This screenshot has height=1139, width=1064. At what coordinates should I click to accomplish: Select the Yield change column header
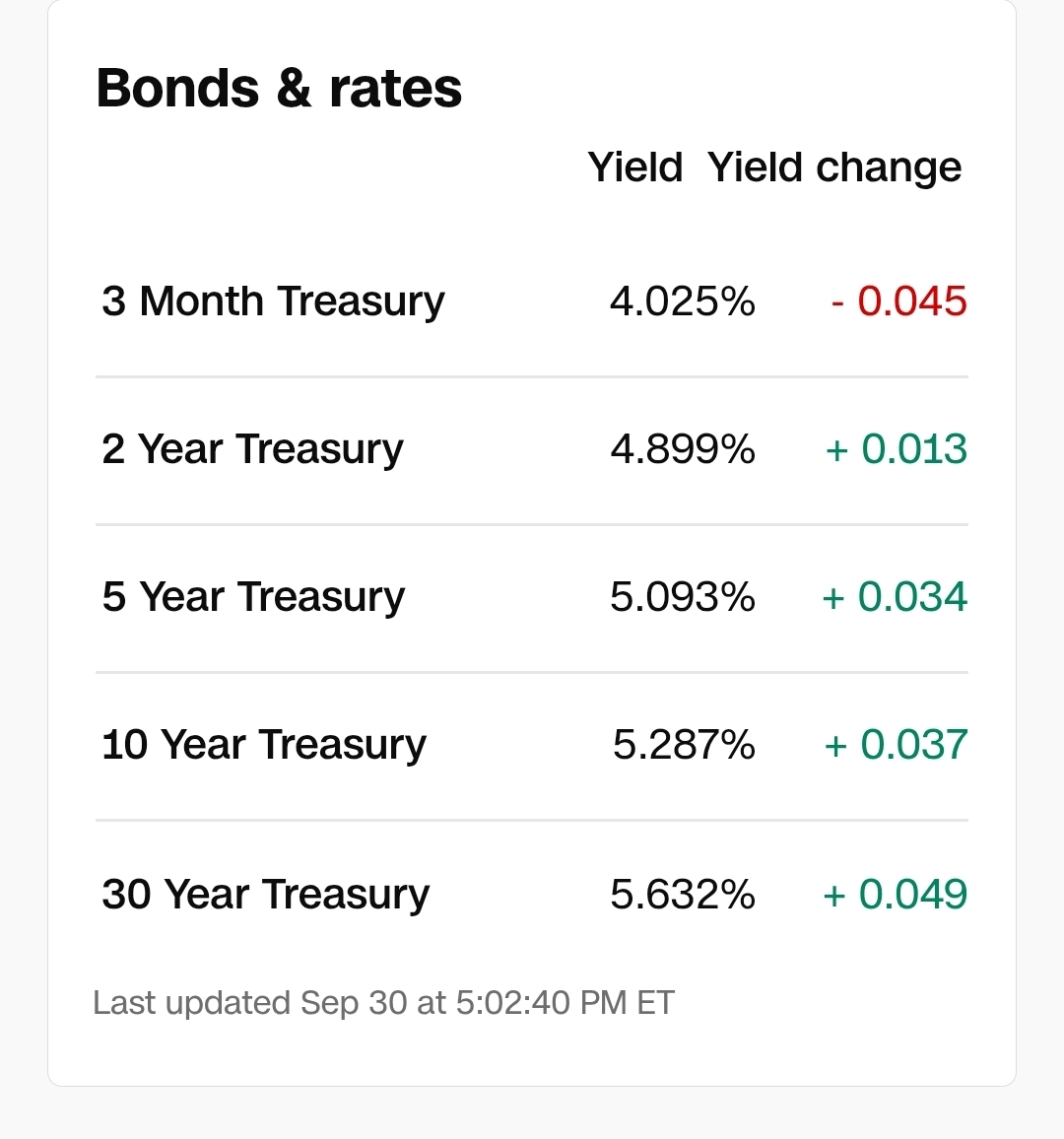pos(834,168)
